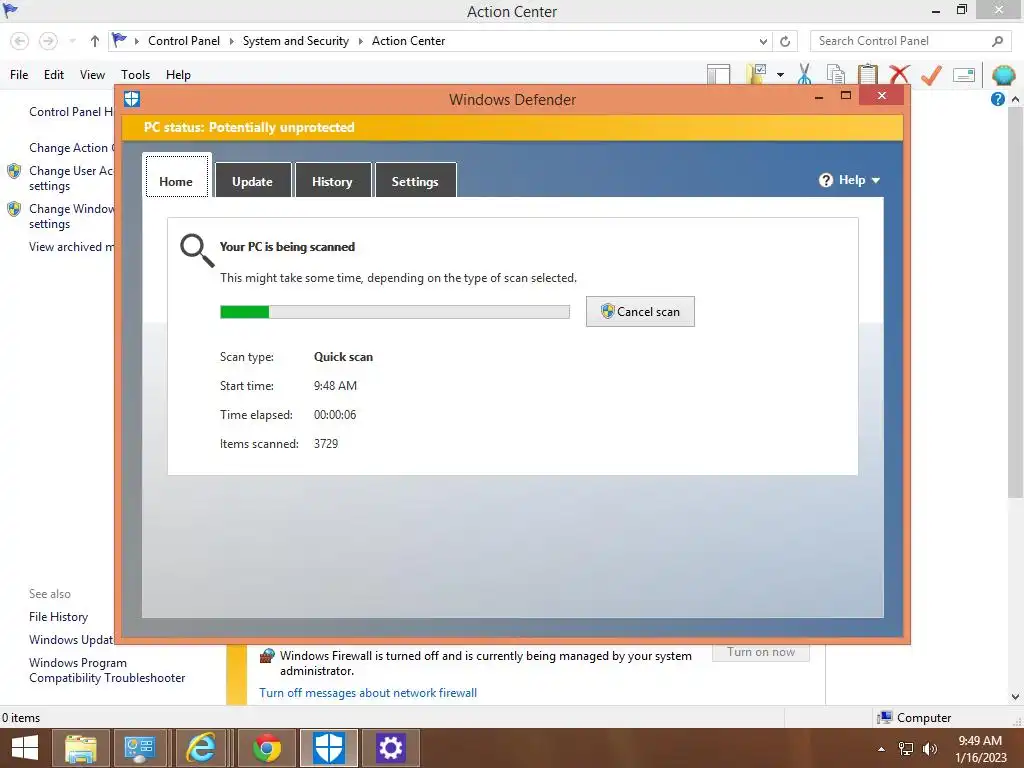The height and width of the screenshot is (768, 1024).
Task: Click Turn off messages about network firewall
Action: [368, 693]
